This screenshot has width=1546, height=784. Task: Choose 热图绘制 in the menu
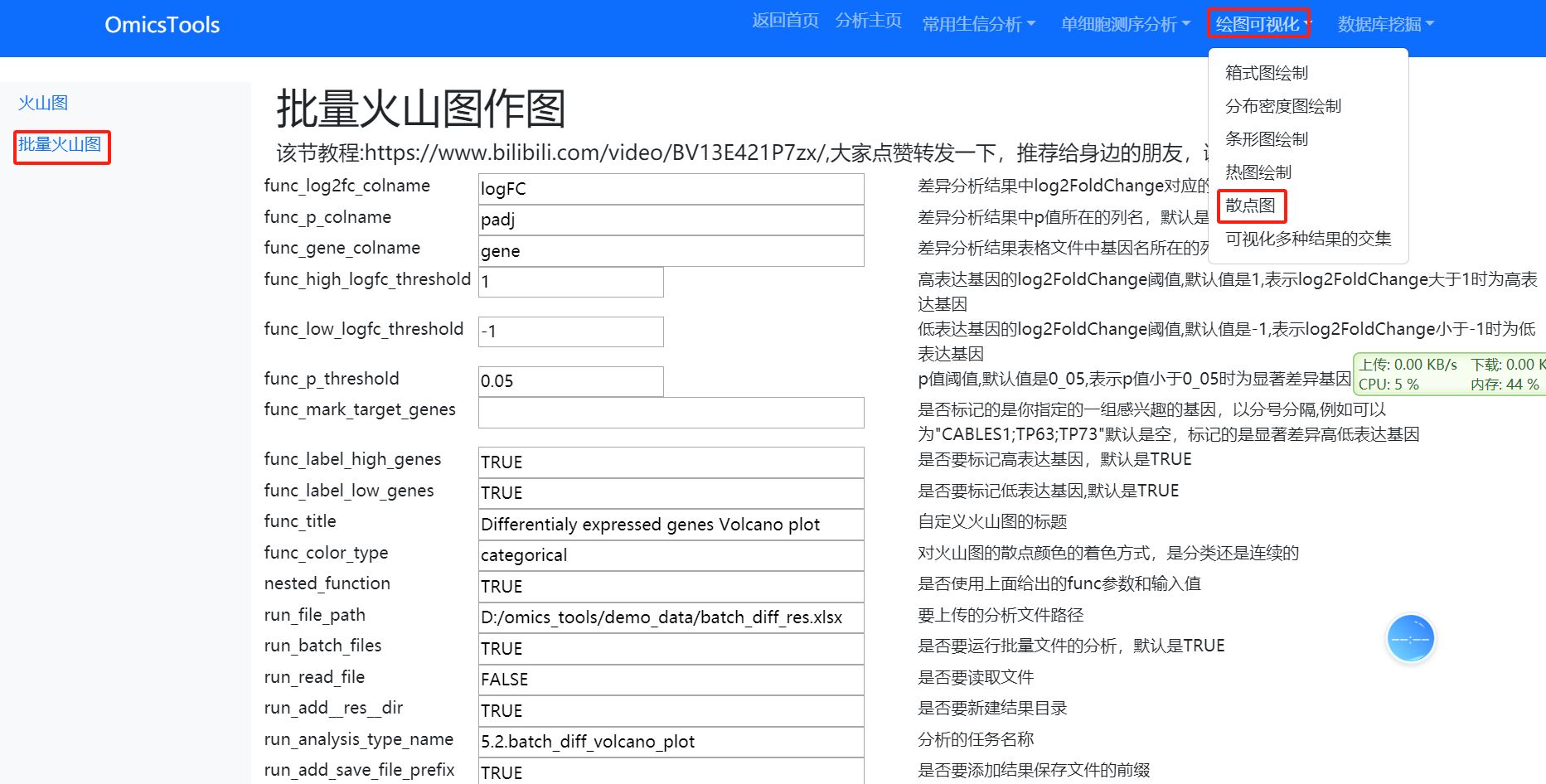(x=1258, y=172)
